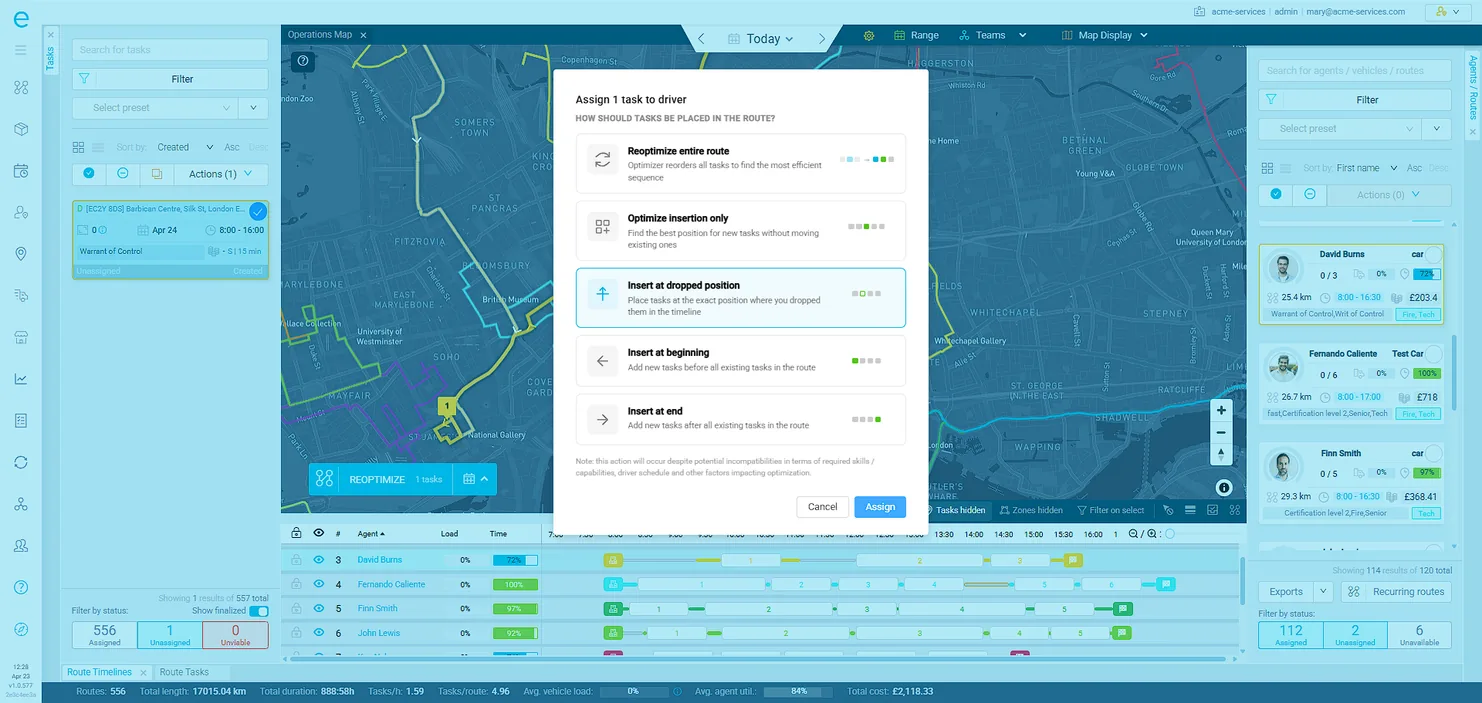Switch to the Route Tasks tab
1482x703 pixels.
184,672
